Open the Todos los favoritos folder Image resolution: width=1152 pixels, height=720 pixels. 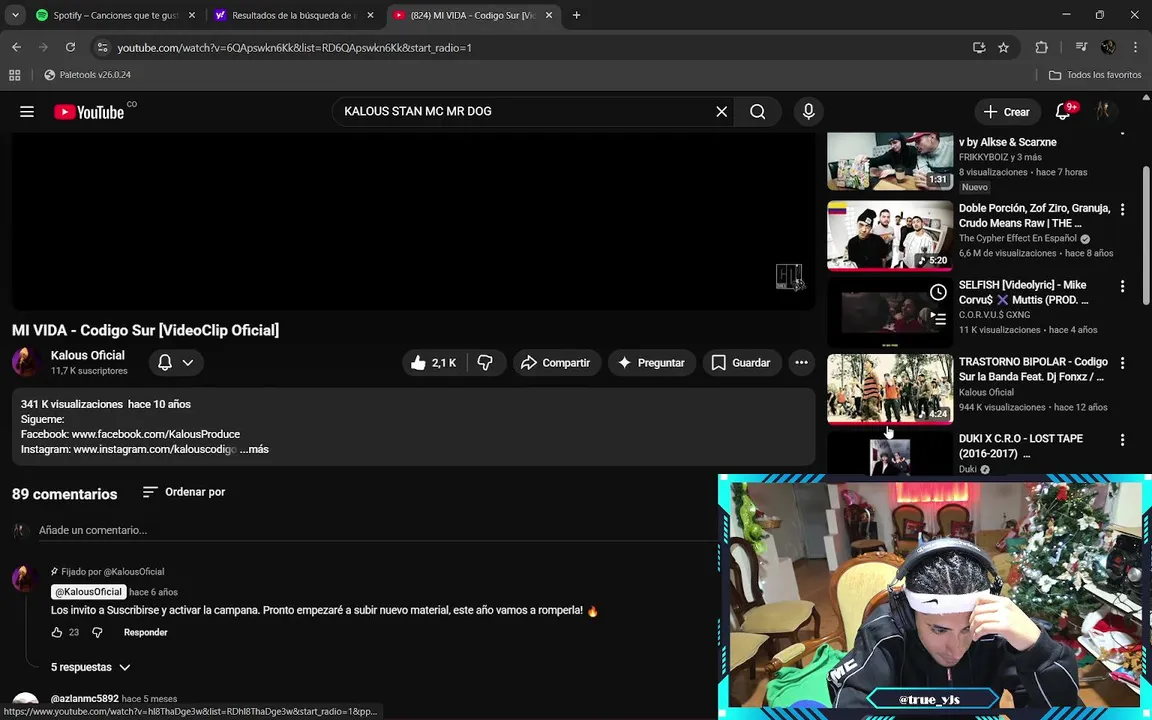point(1095,75)
